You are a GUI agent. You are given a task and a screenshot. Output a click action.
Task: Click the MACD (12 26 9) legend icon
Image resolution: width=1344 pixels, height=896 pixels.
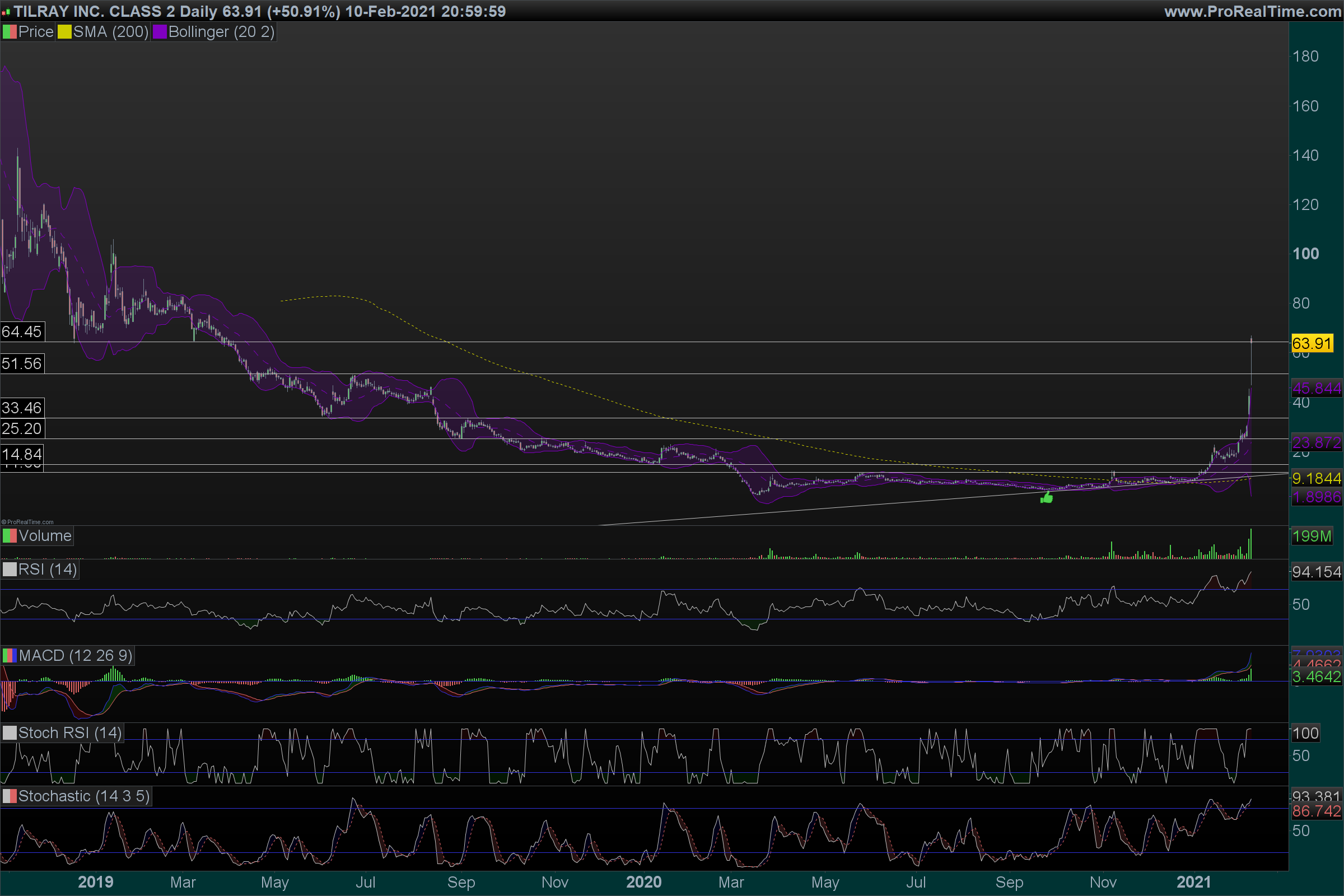point(9,655)
